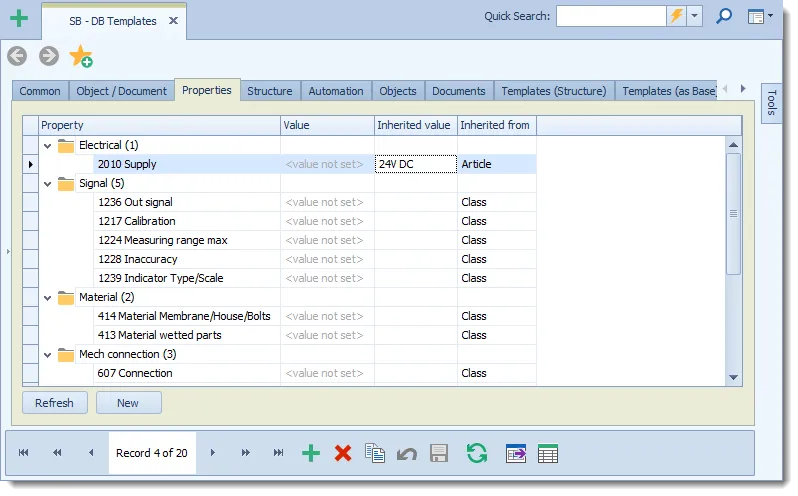The width and height of the screenshot is (798, 496).
Task: Jump to first record
Action: tap(23, 453)
